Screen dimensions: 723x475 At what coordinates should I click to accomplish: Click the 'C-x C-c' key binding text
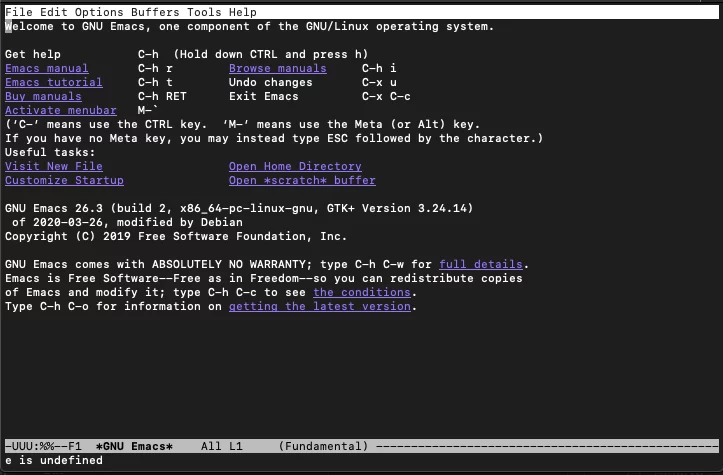pos(386,96)
